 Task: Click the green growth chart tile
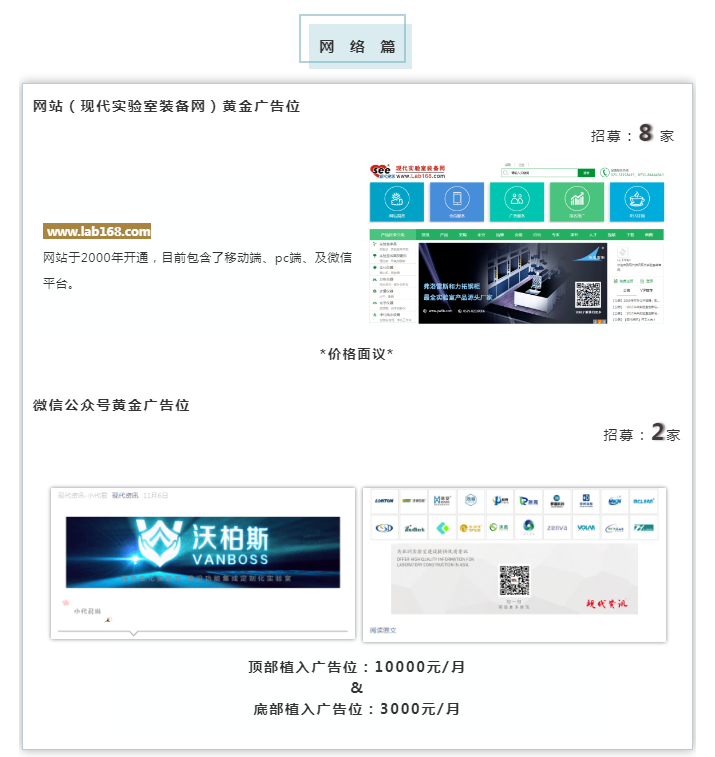pyautogui.click(x=577, y=201)
